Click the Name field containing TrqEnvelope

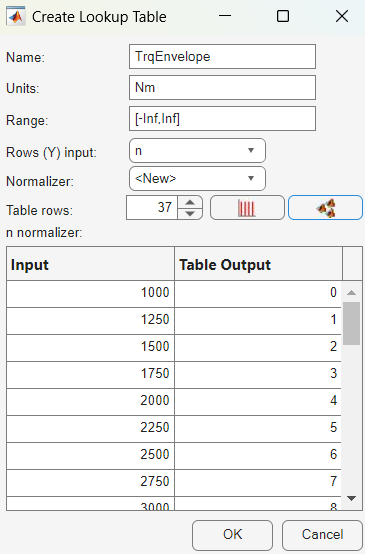tap(222, 57)
